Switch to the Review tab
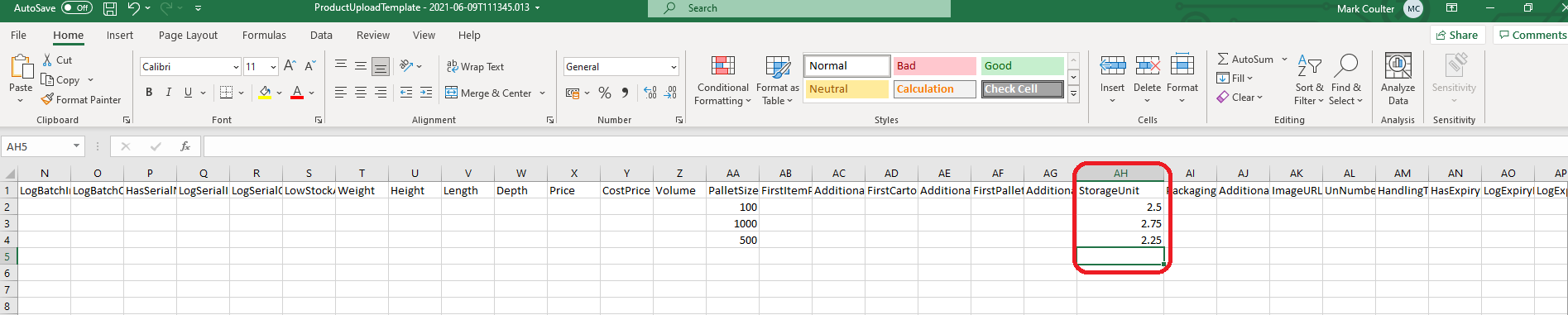 (373, 36)
